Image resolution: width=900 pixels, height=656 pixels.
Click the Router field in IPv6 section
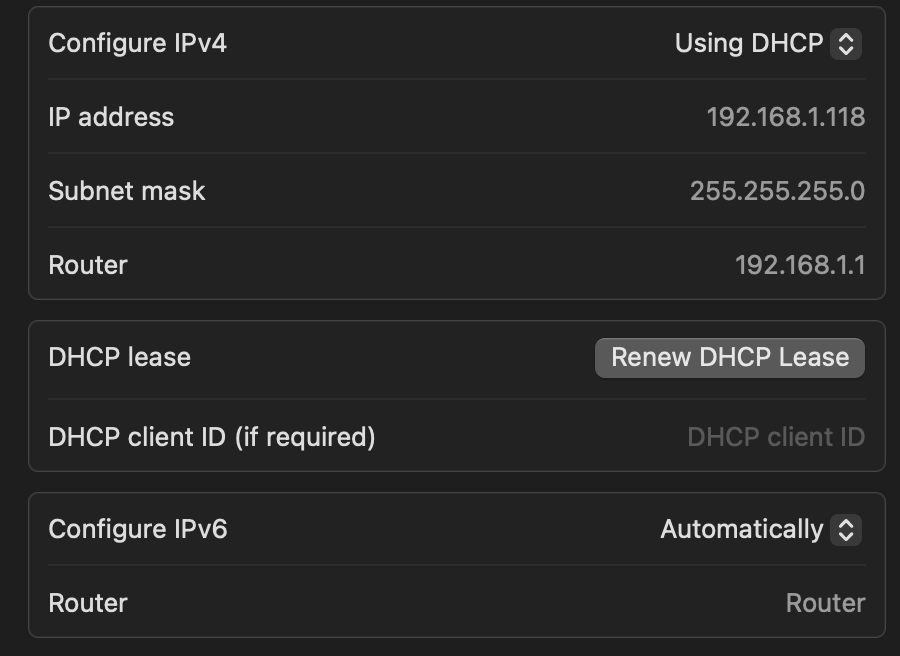tap(824, 603)
